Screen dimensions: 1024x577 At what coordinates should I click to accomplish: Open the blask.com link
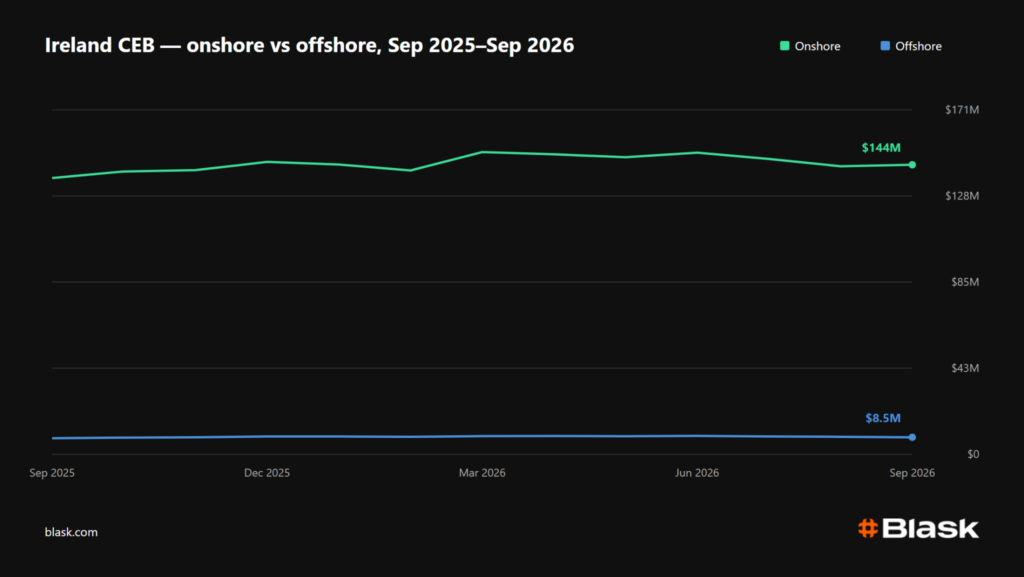[x=71, y=532]
